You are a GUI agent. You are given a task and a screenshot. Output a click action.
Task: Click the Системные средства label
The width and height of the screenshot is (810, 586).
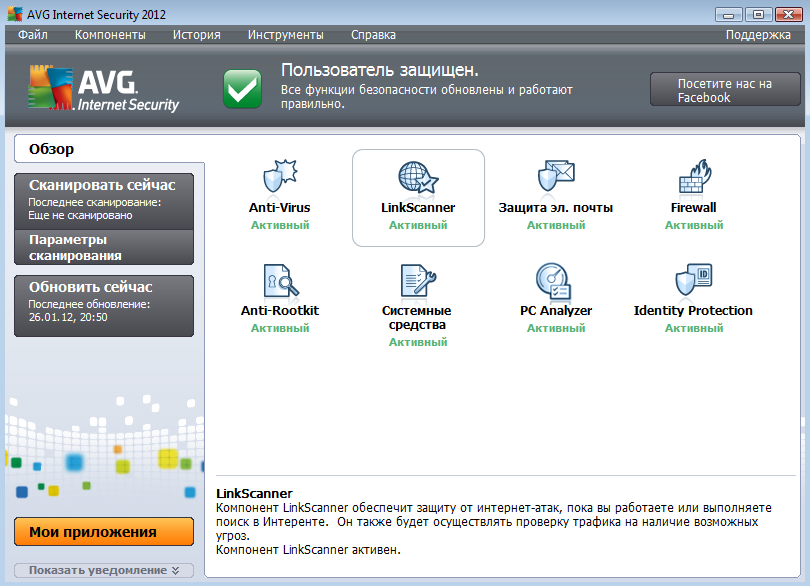417,317
